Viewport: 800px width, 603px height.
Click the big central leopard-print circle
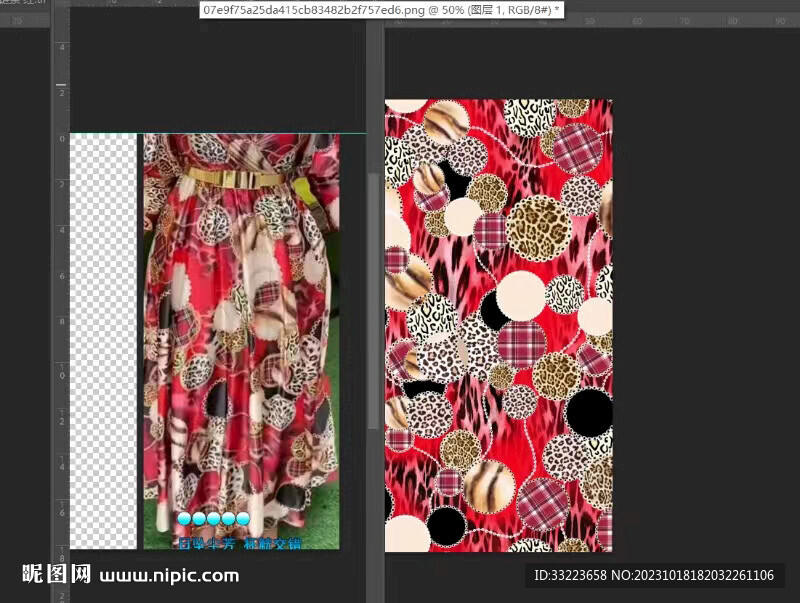(x=538, y=228)
